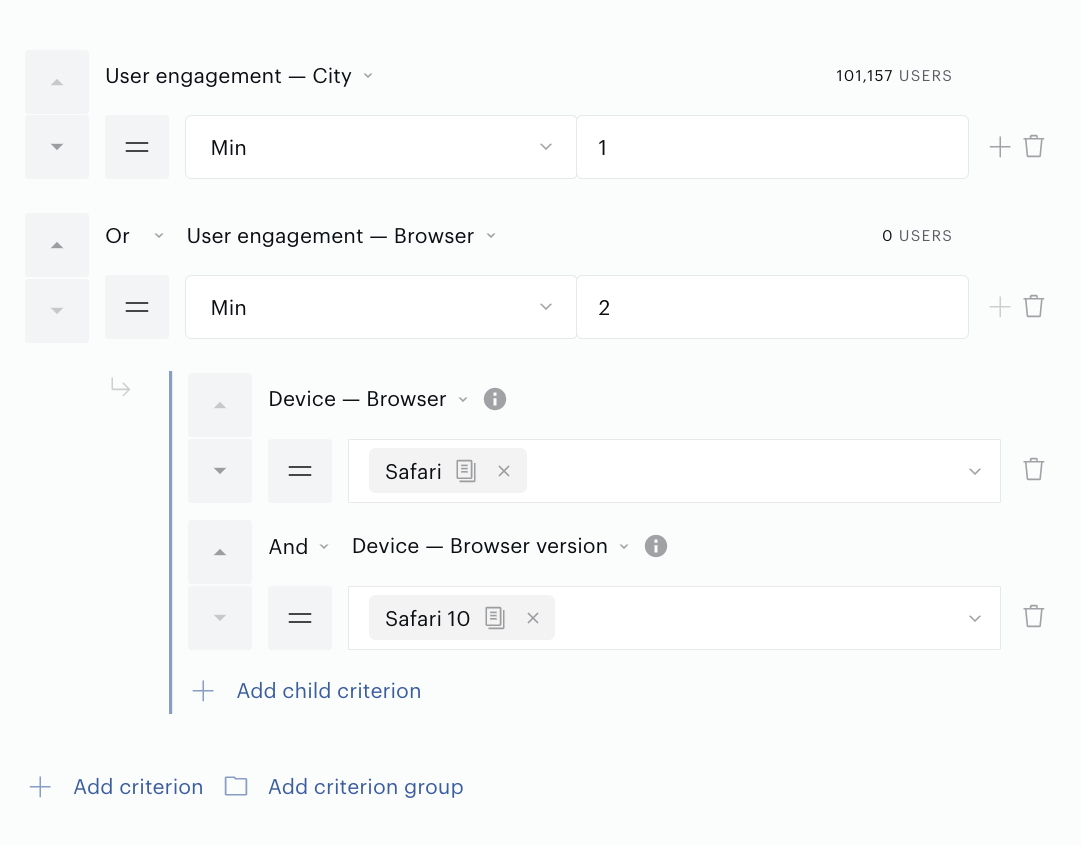Copy the Safari 10 tag value
This screenshot has height=845, width=1081.
495,618
